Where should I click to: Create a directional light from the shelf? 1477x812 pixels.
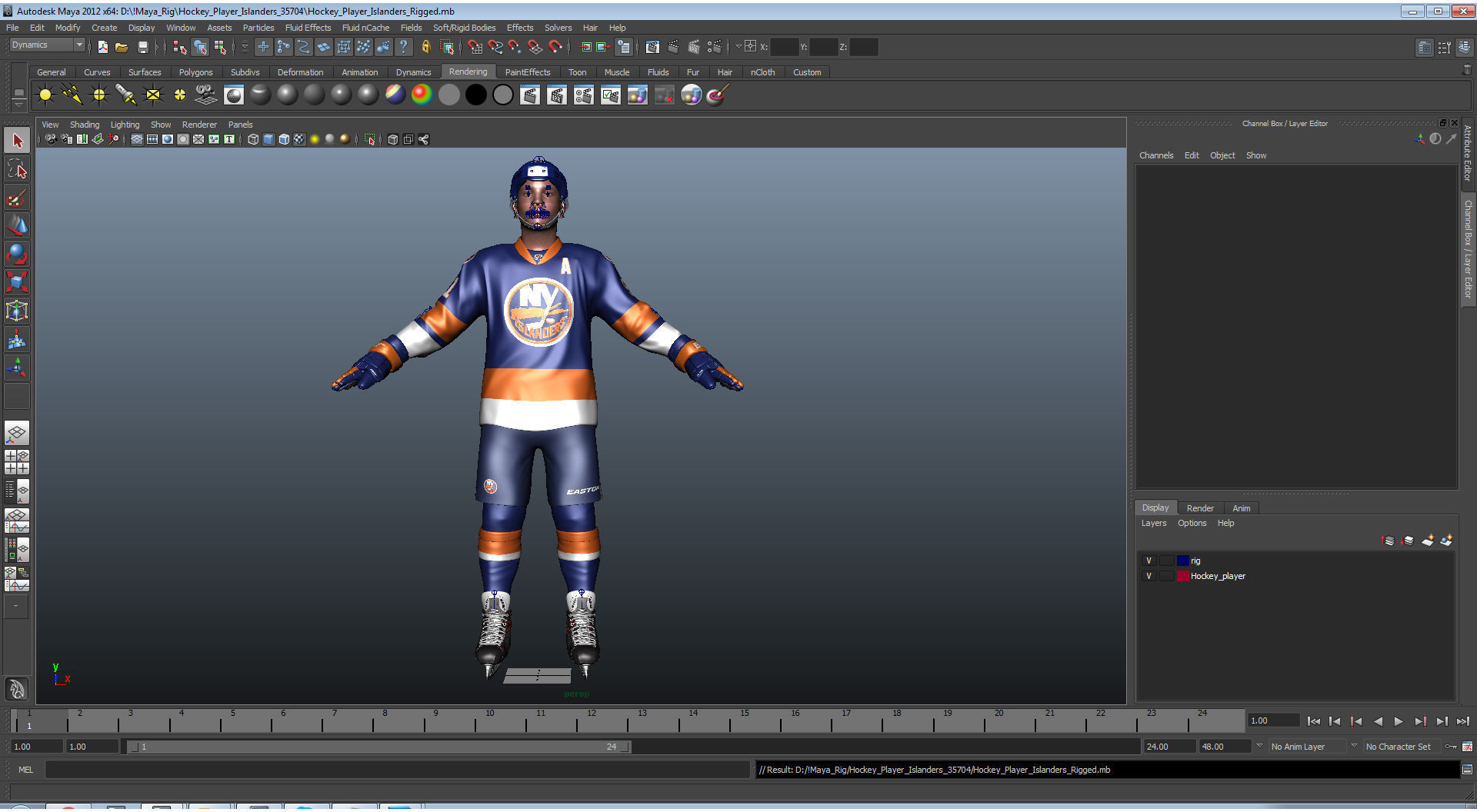72,95
